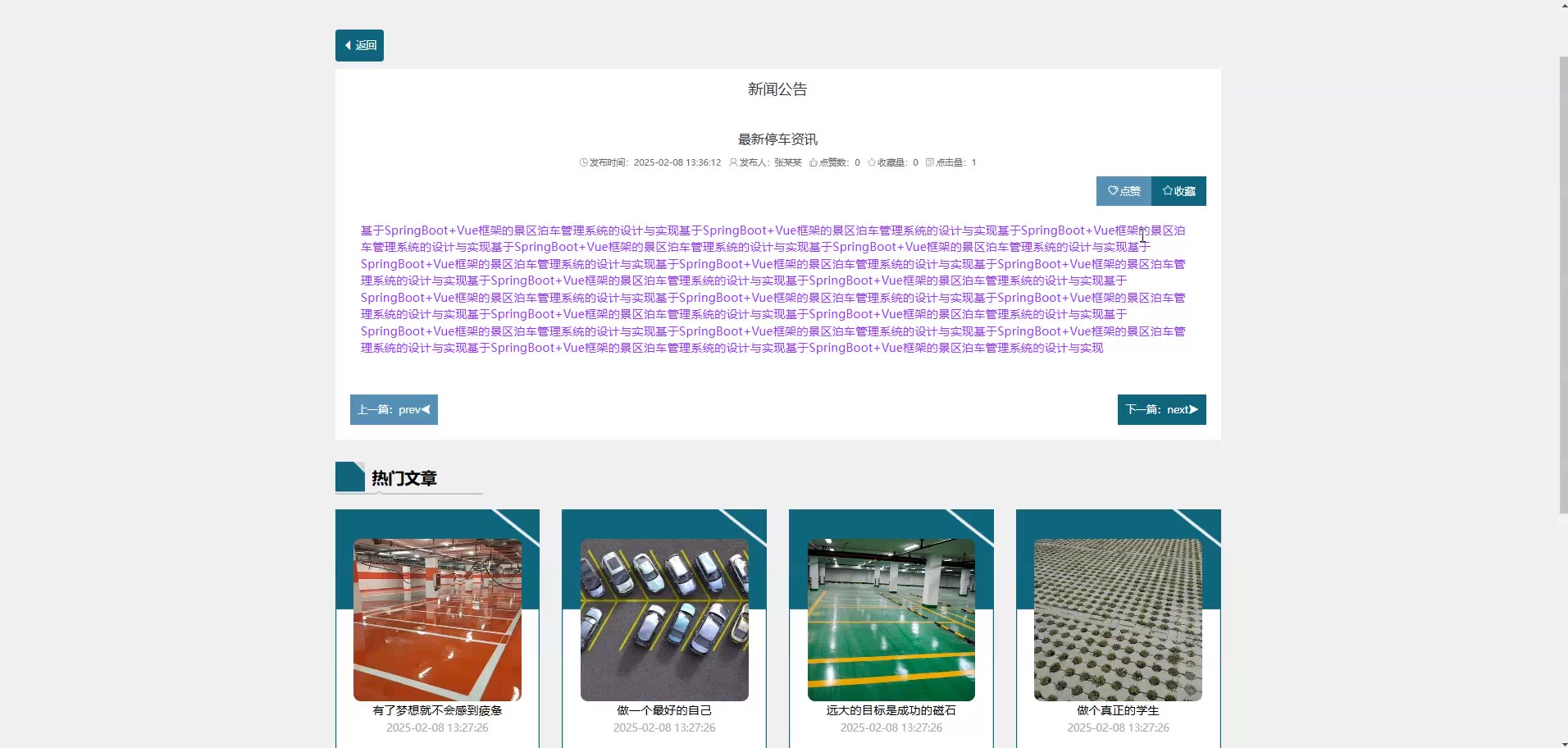This screenshot has width=1568, height=748.
Task: Open article 做一个最好的自己
Action: pos(664,710)
